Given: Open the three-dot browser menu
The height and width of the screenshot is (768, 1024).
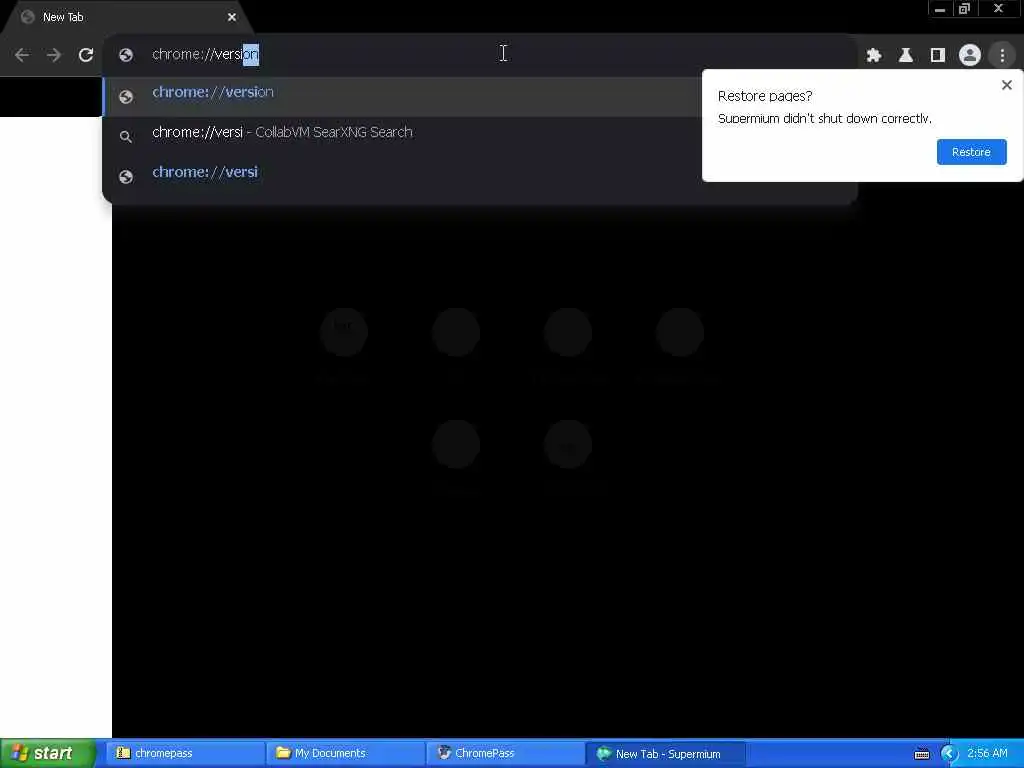Looking at the screenshot, I should tap(1002, 55).
